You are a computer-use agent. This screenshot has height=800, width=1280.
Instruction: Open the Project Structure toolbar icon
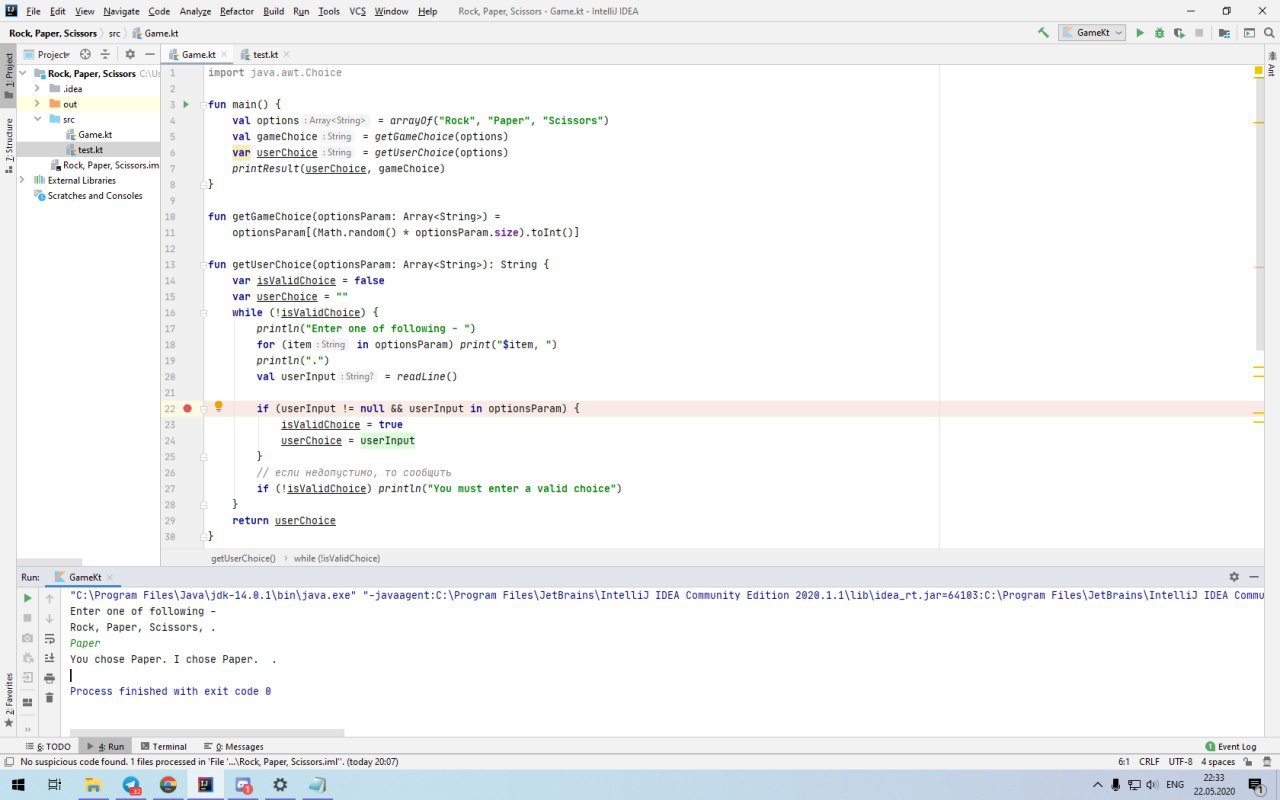pyautogui.click(x=1224, y=33)
